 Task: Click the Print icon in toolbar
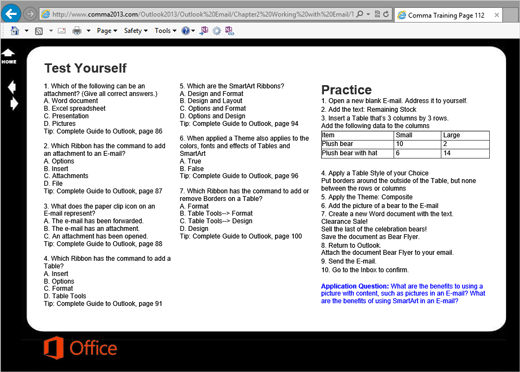77,31
